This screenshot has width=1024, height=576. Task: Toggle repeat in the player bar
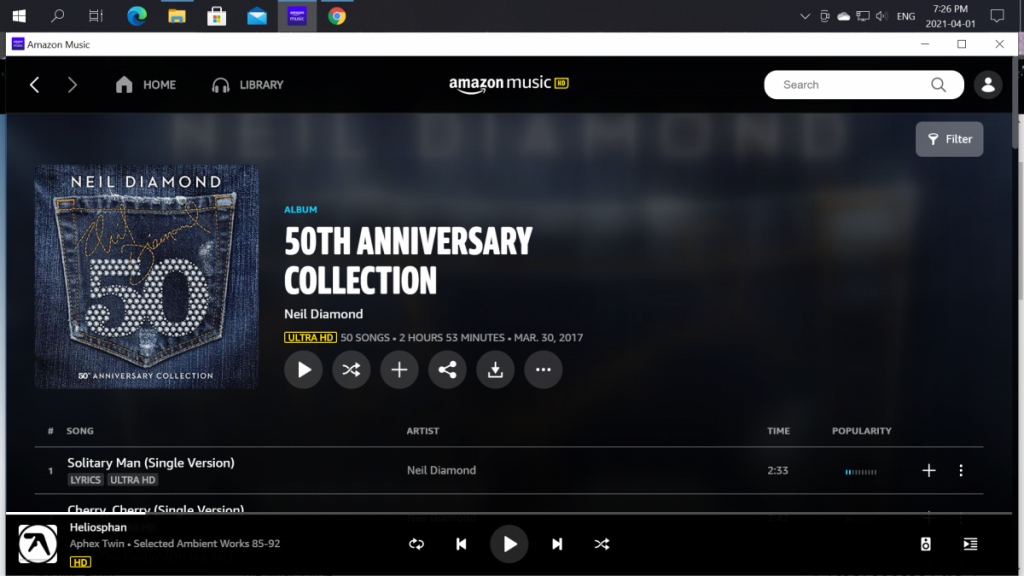click(x=416, y=544)
